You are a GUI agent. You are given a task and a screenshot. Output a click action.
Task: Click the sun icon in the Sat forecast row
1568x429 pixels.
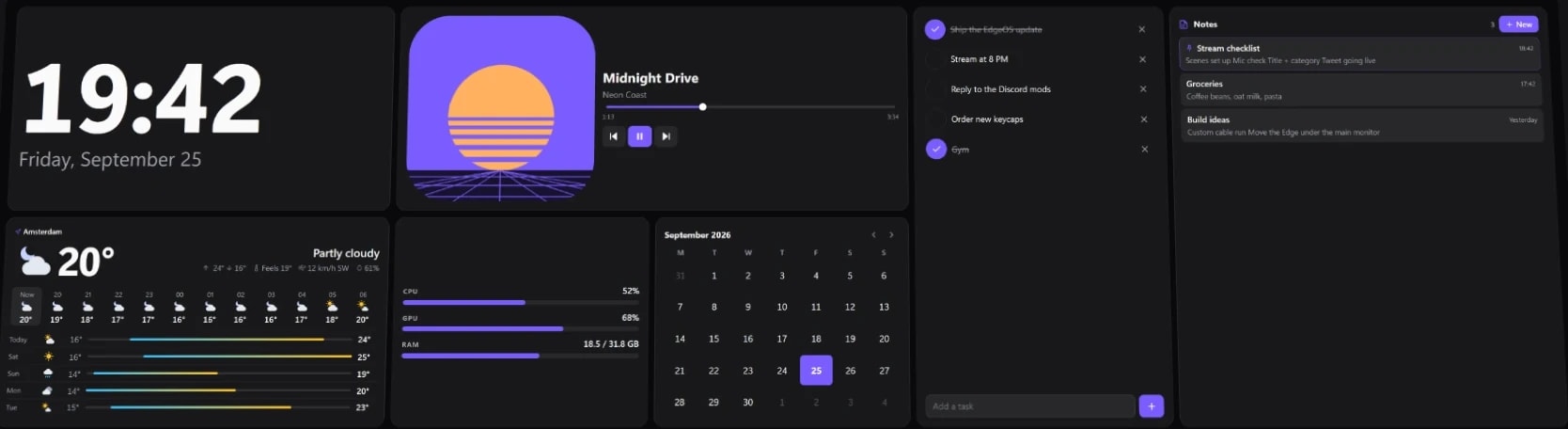click(x=49, y=357)
